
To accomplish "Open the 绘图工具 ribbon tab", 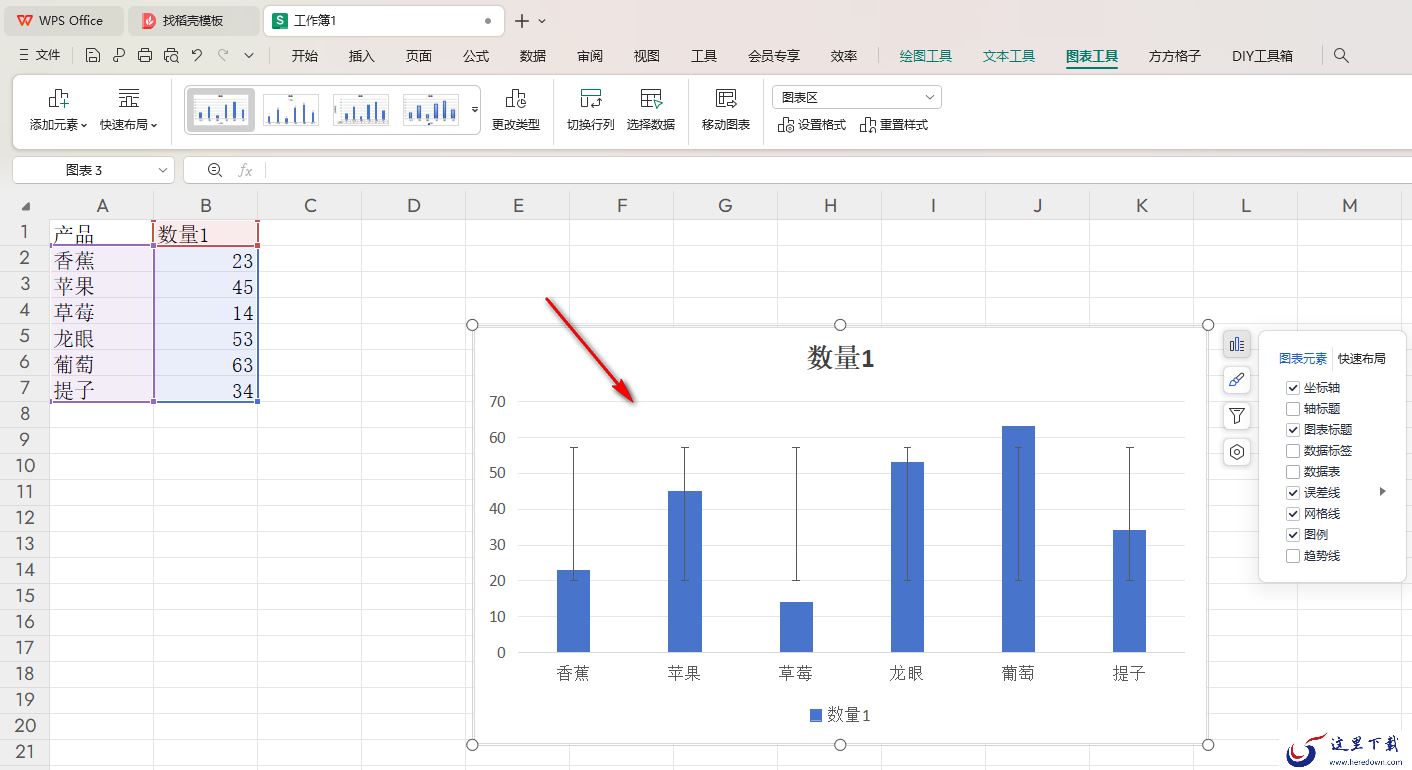I will (x=926, y=56).
